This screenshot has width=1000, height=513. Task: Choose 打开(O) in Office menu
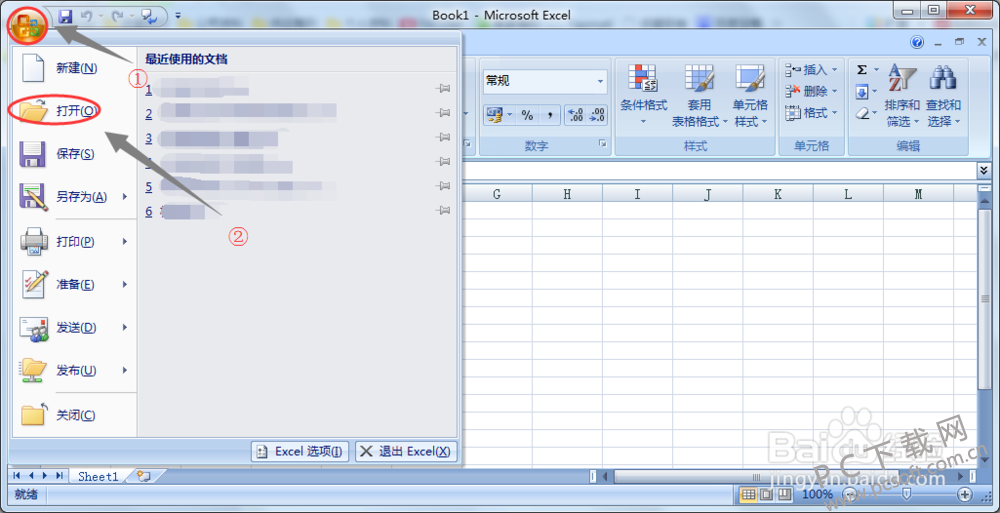(x=75, y=111)
